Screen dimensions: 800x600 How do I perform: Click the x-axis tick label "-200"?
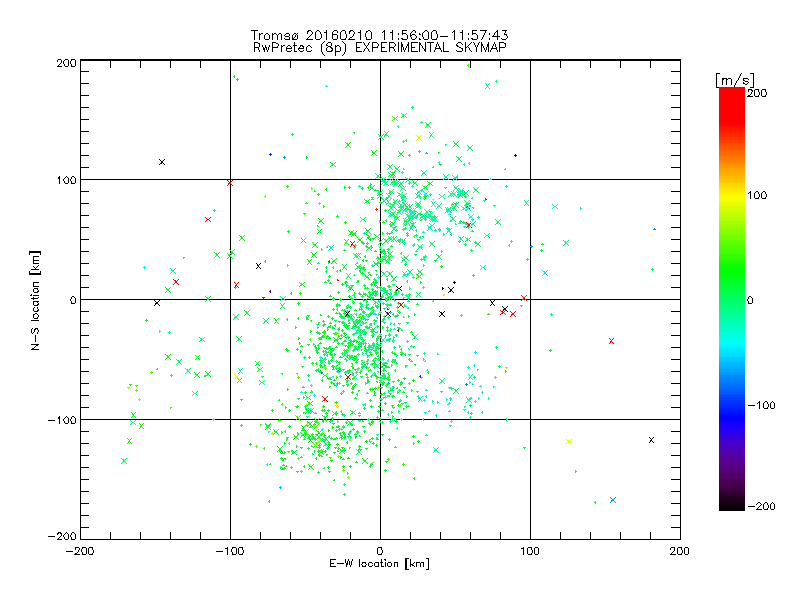click(x=80, y=551)
